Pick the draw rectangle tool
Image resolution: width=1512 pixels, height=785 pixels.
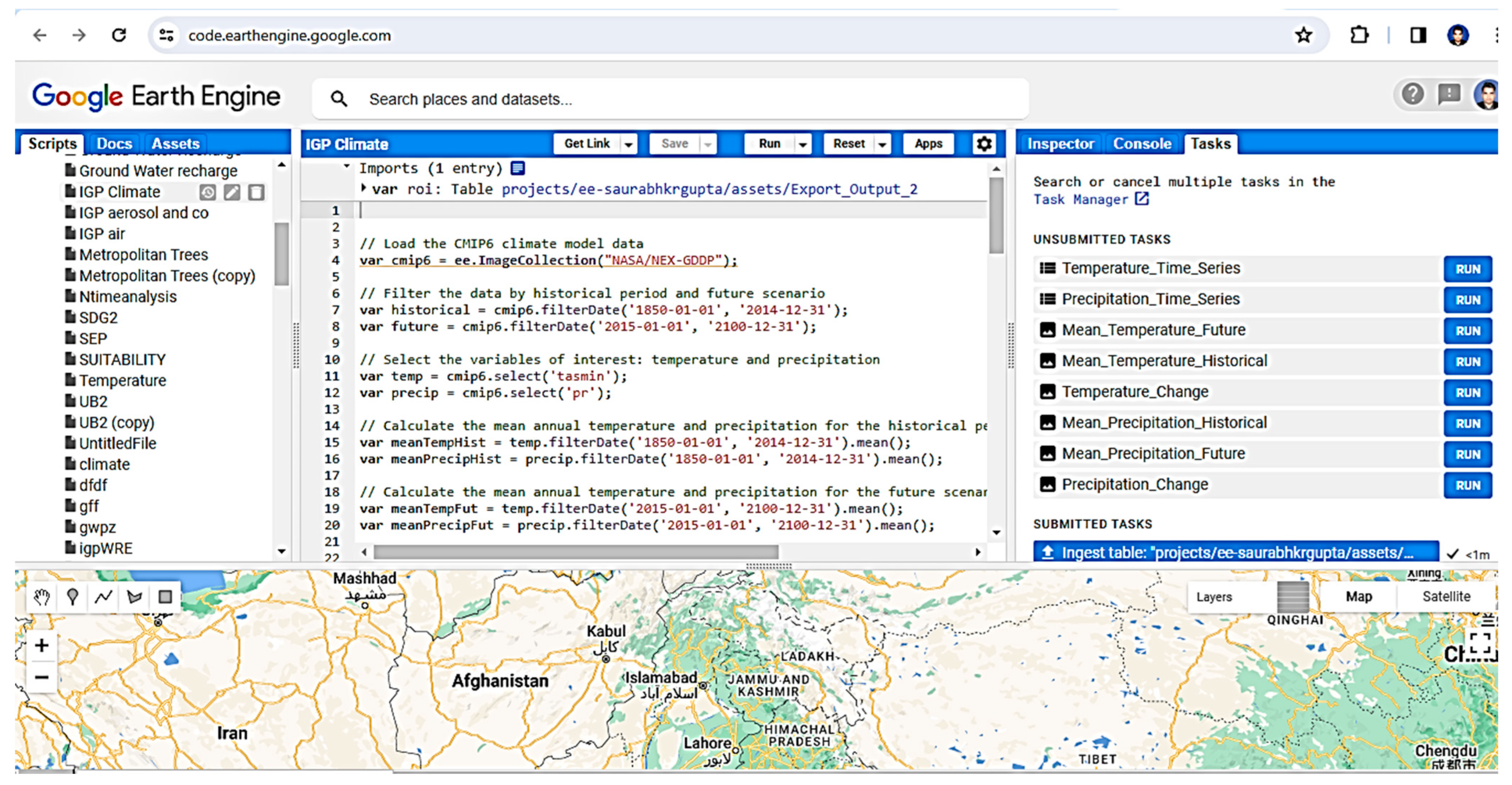point(166,597)
